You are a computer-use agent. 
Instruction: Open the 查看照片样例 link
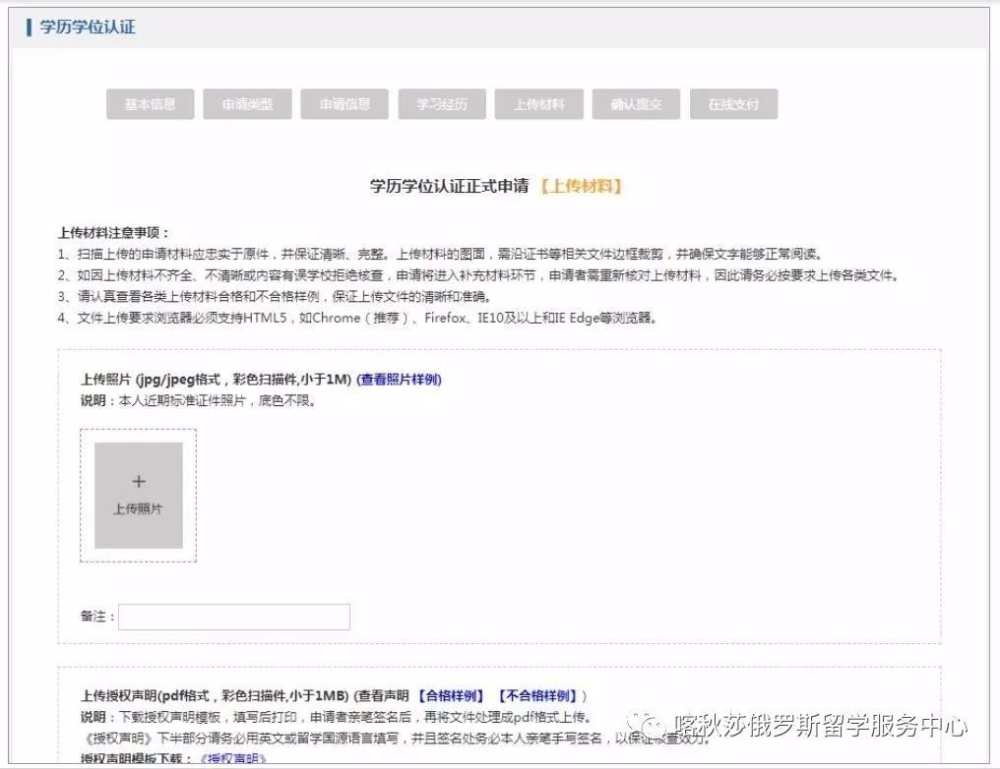tap(399, 379)
